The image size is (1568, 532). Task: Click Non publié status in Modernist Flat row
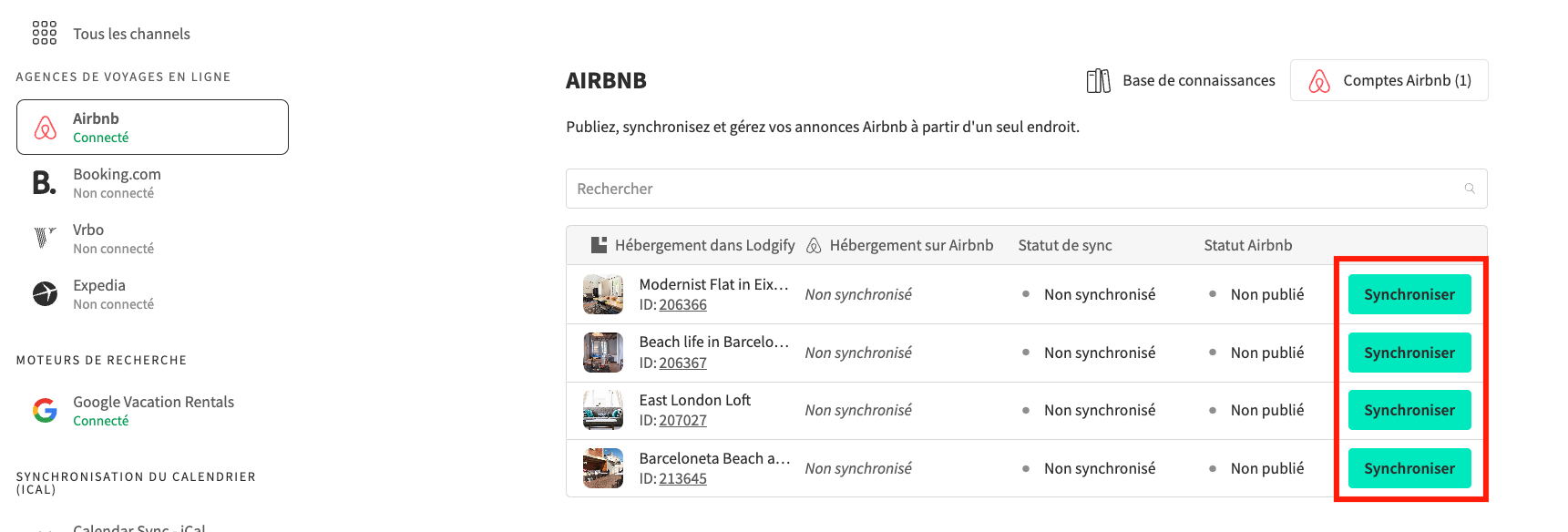tap(1266, 294)
